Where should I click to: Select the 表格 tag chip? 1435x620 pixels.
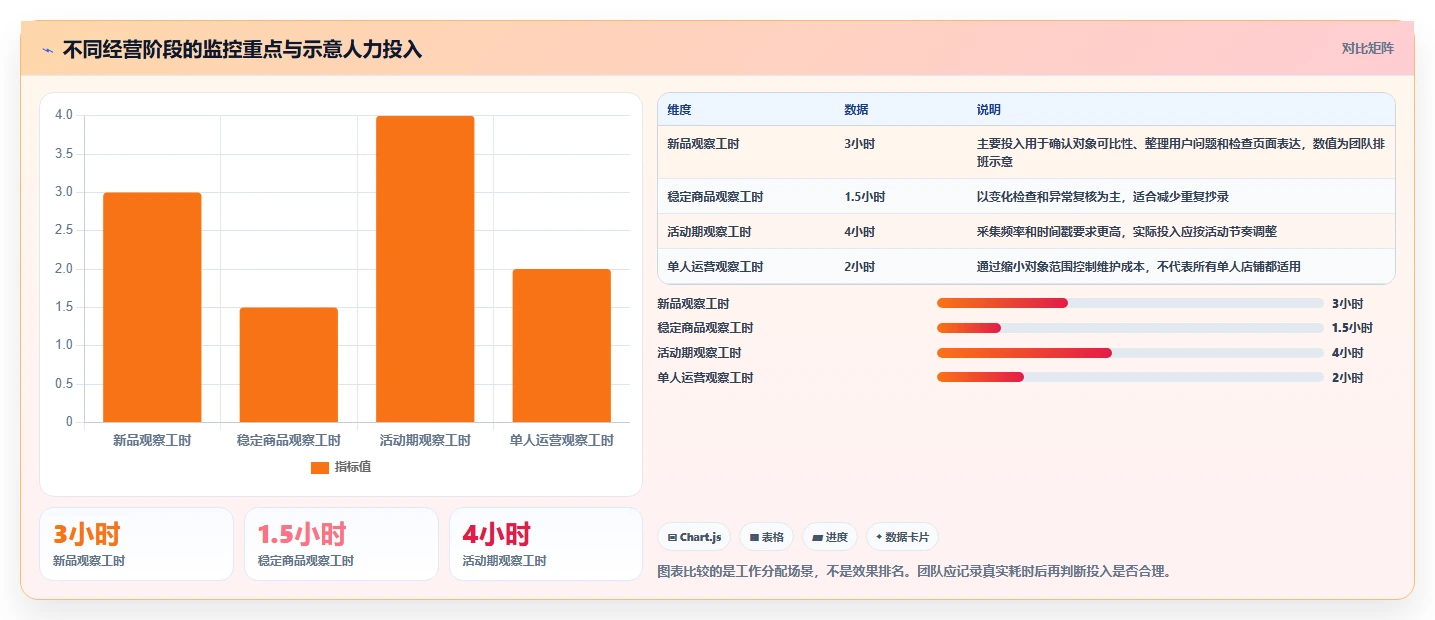pos(766,537)
